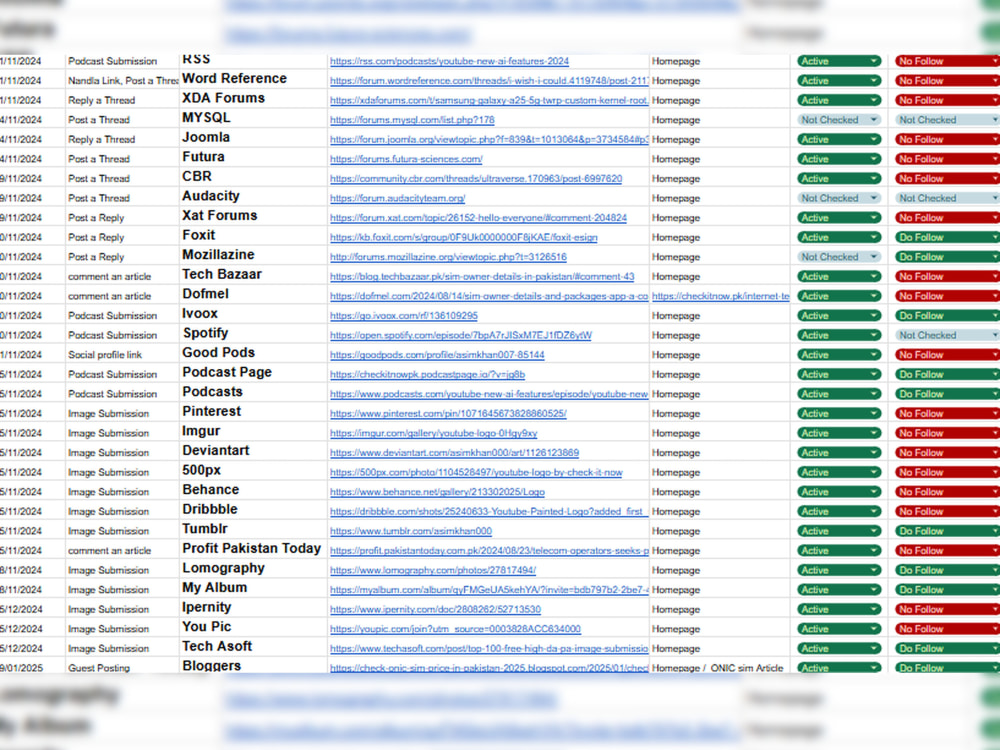Screen dimensions: 1000x750
Task: Select the Homepage / ONIC sim Article cell
Action: click(720, 668)
